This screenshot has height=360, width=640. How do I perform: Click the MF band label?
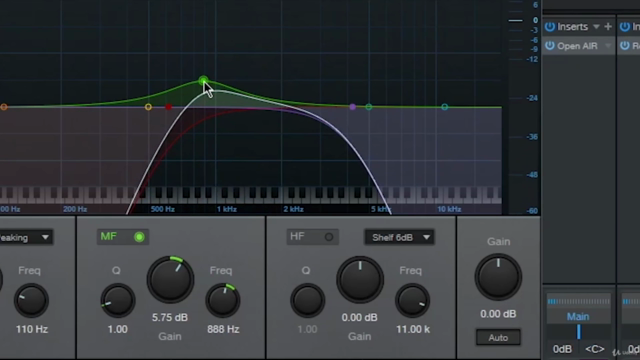109,236
